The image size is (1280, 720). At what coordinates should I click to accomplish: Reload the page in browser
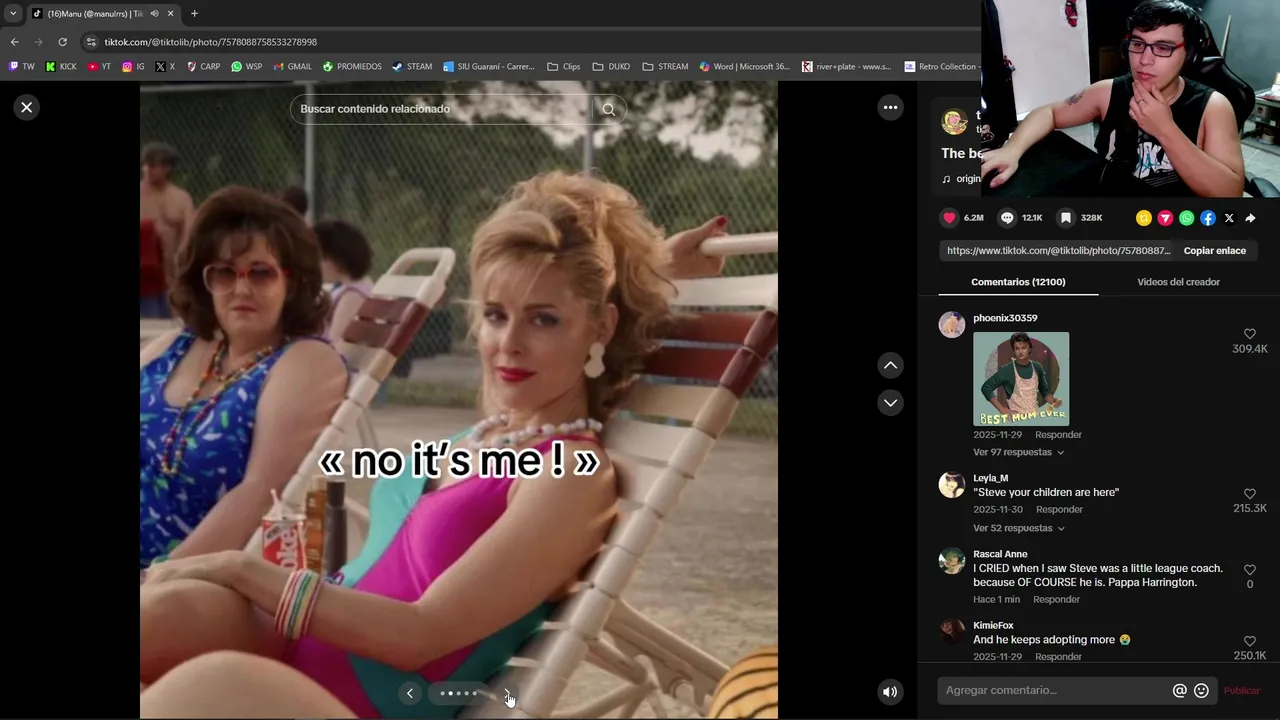tap(62, 42)
